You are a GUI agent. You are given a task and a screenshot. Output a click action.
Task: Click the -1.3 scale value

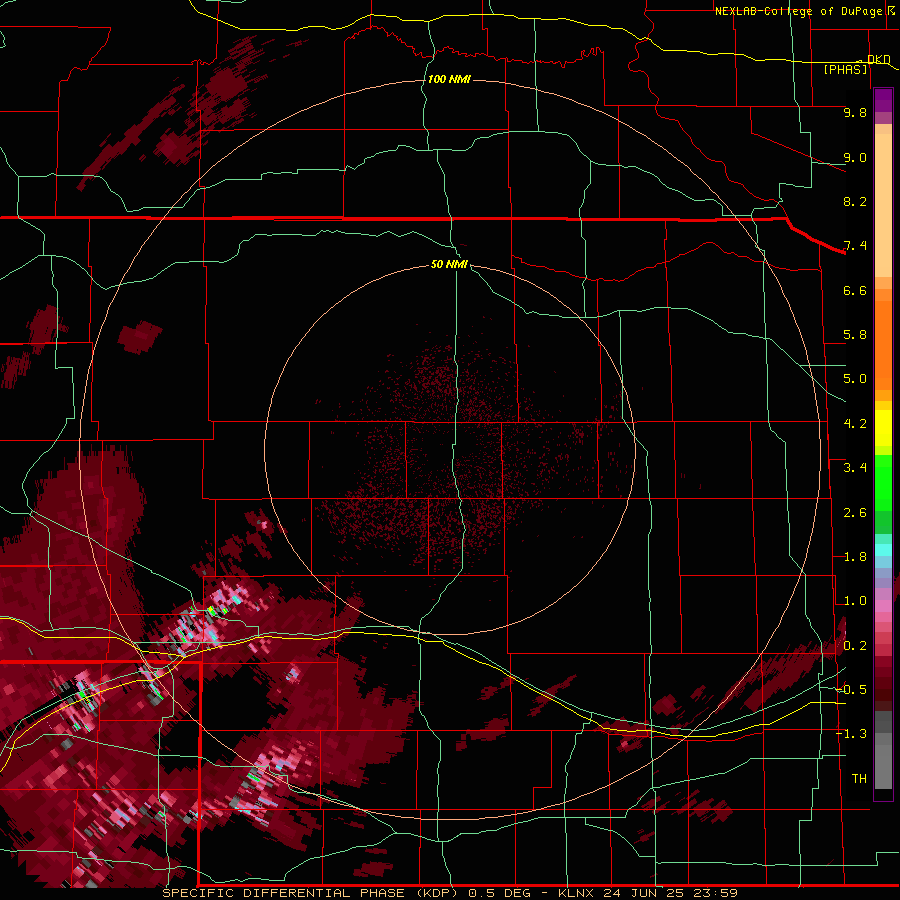point(851,734)
